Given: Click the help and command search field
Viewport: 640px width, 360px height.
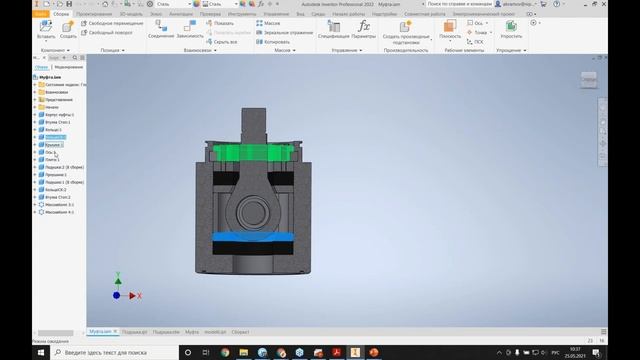Looking at the screenshot, I should pyautogui.click(x=459, y=4).
